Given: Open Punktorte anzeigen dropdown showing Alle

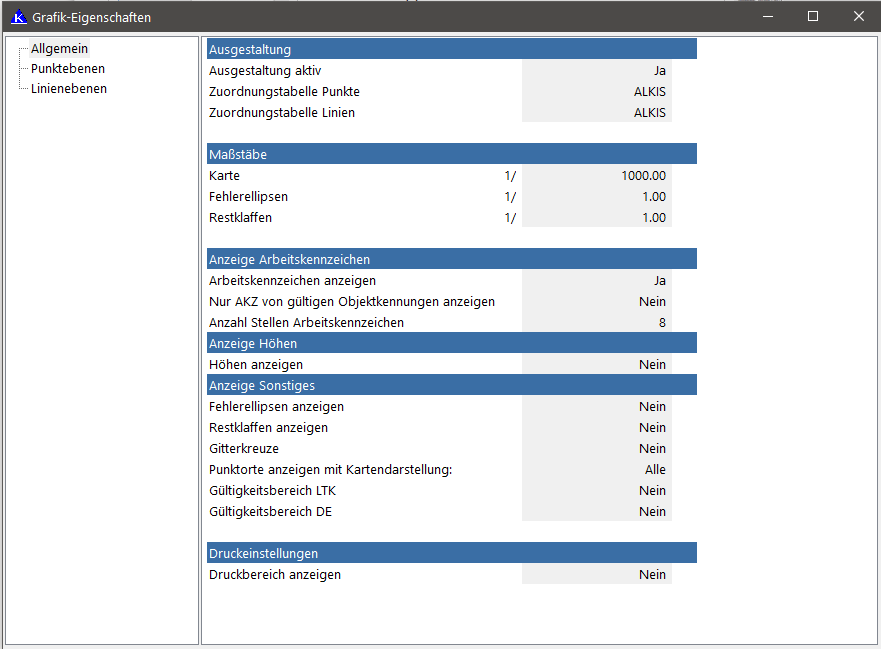Looking at the screenshot, I should coord(597,470).
